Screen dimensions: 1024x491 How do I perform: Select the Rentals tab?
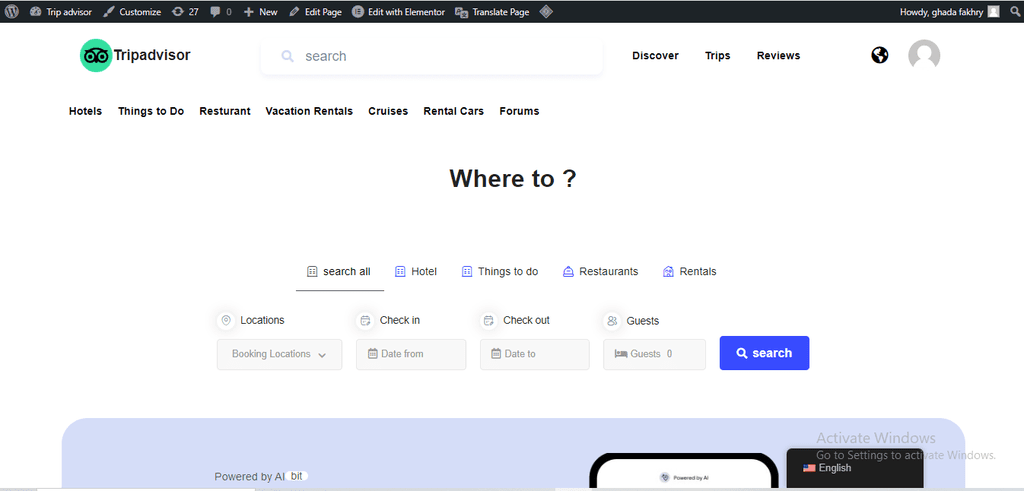[690, 272]
